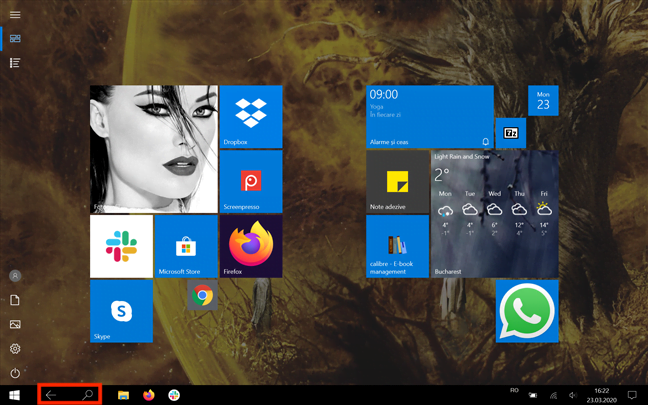This screenshot has width=648, height=405.
Task: Launch the small Google Chrome tile
Action: [202, 295]
